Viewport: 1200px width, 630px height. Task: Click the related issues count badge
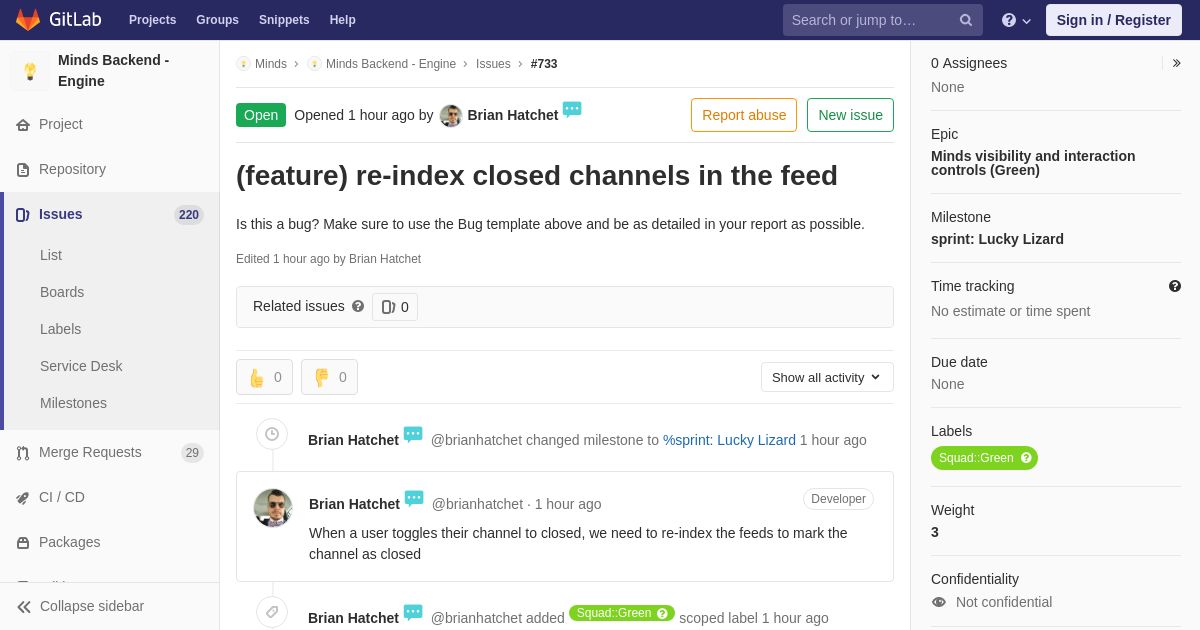coord(395,307)
